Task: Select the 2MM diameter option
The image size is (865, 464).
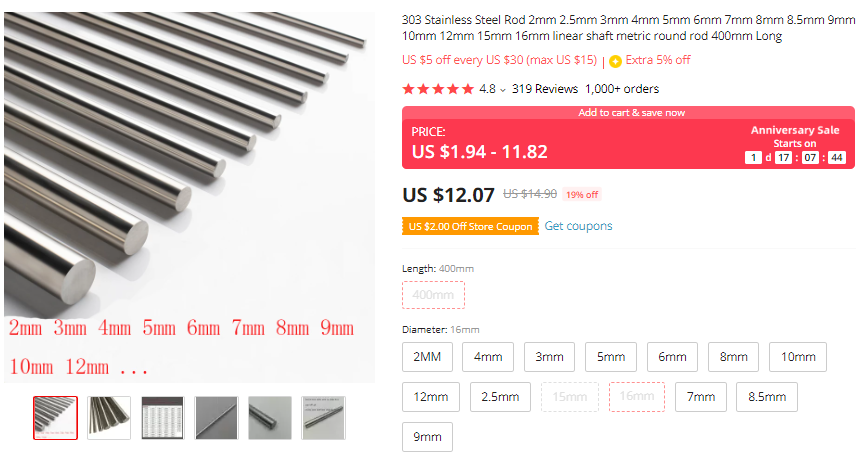Action: 427,357
